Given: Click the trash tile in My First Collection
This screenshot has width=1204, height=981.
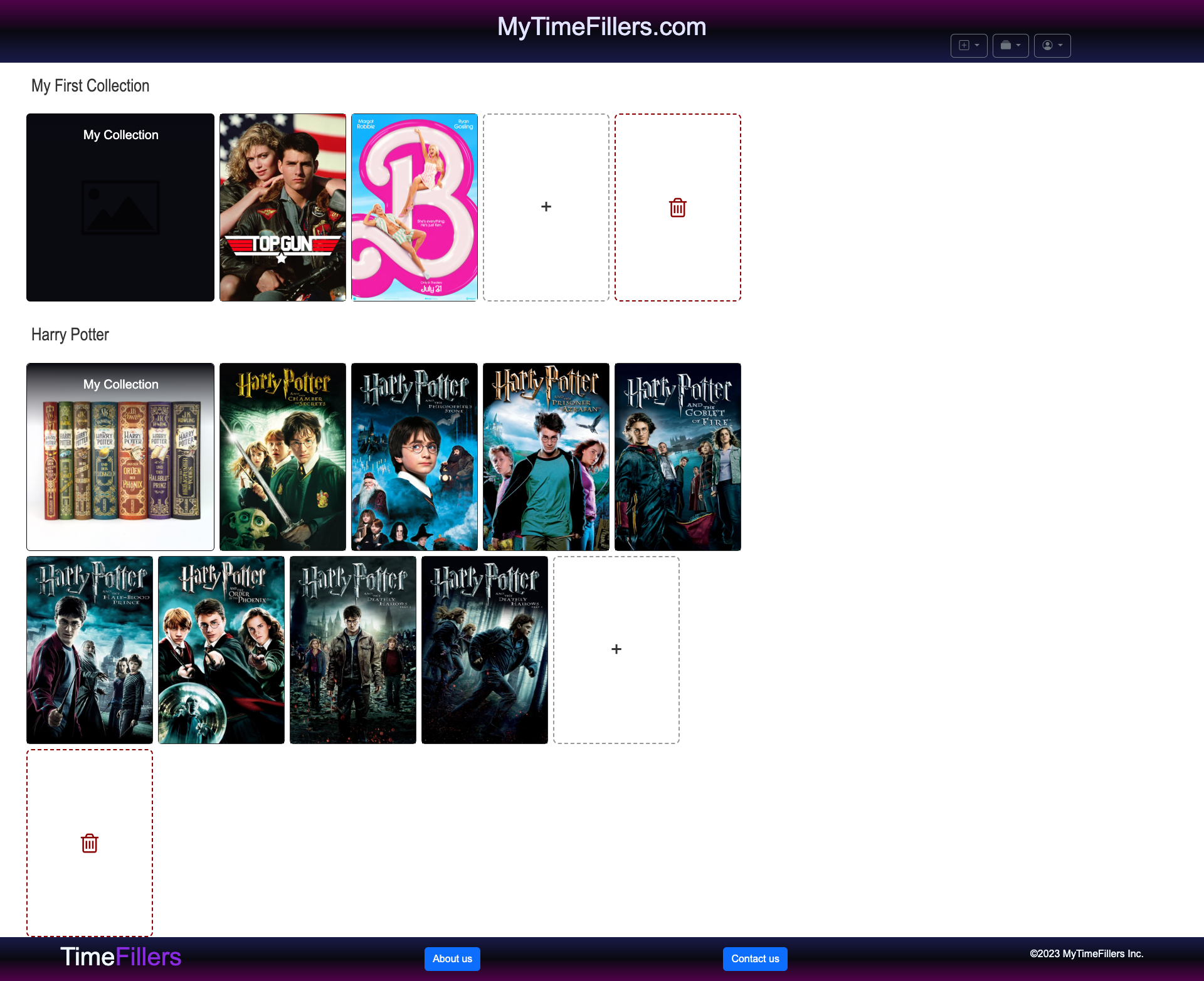Looking at the screenshot, I should [x=678, y=207].
